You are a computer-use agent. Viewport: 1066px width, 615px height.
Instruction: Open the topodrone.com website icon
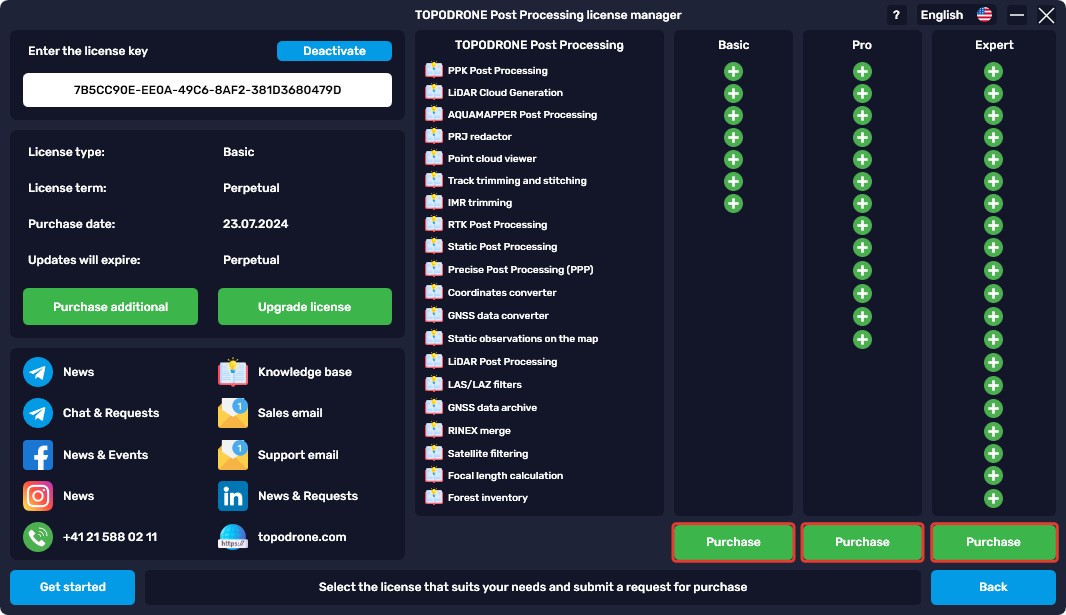(233, 537)
